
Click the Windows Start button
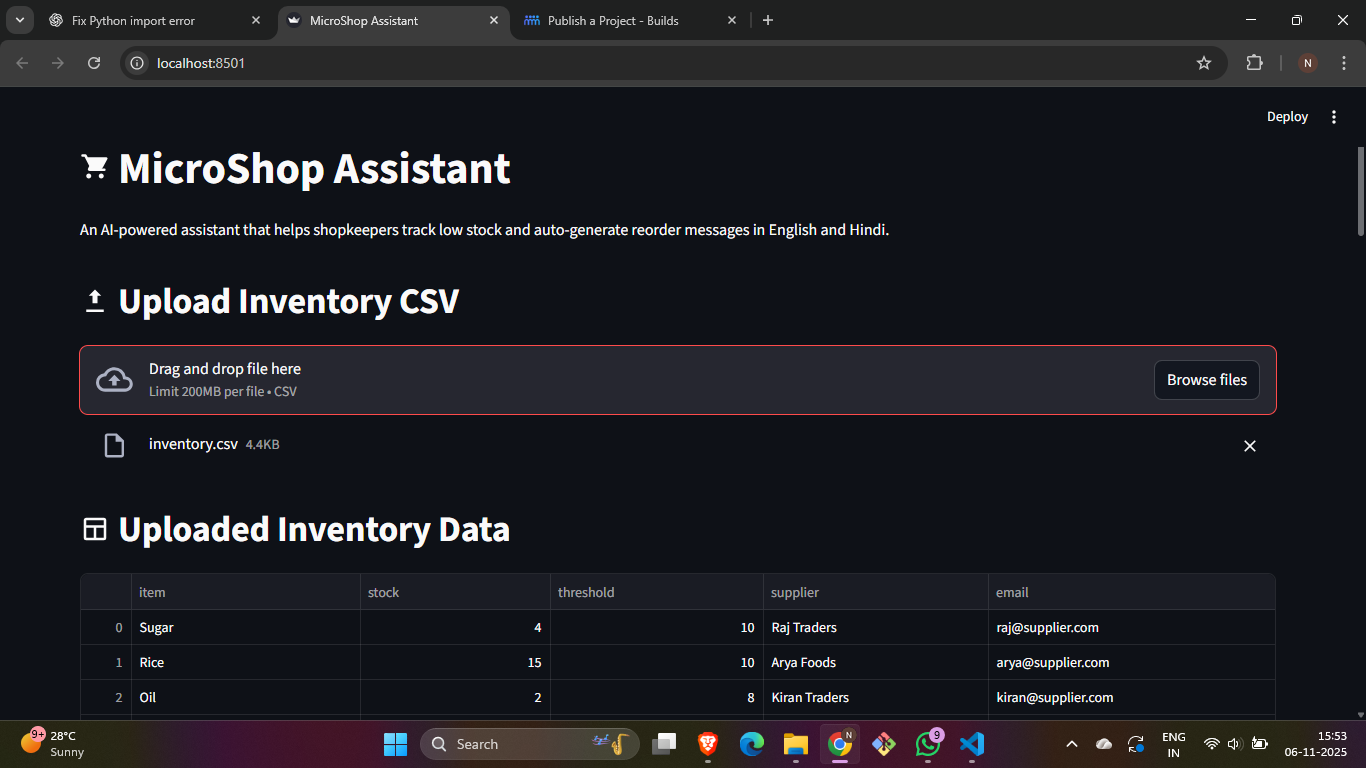click(x=395, y=744)
